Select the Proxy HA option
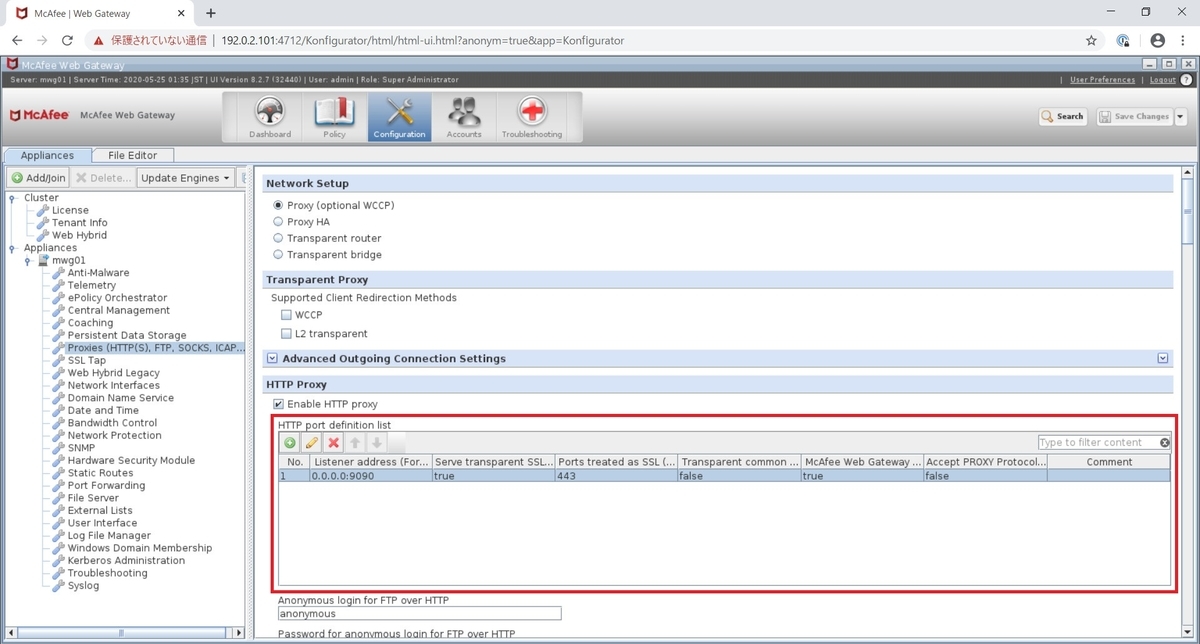Viewport: 1200px width, 644px height. click(x=278, y=222)
